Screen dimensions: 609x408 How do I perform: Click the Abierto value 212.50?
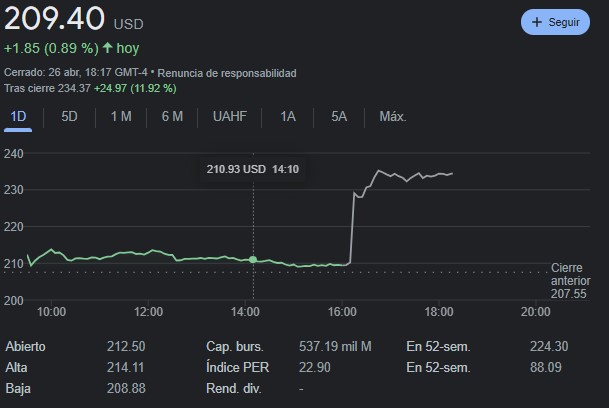(x=126, y=346)
